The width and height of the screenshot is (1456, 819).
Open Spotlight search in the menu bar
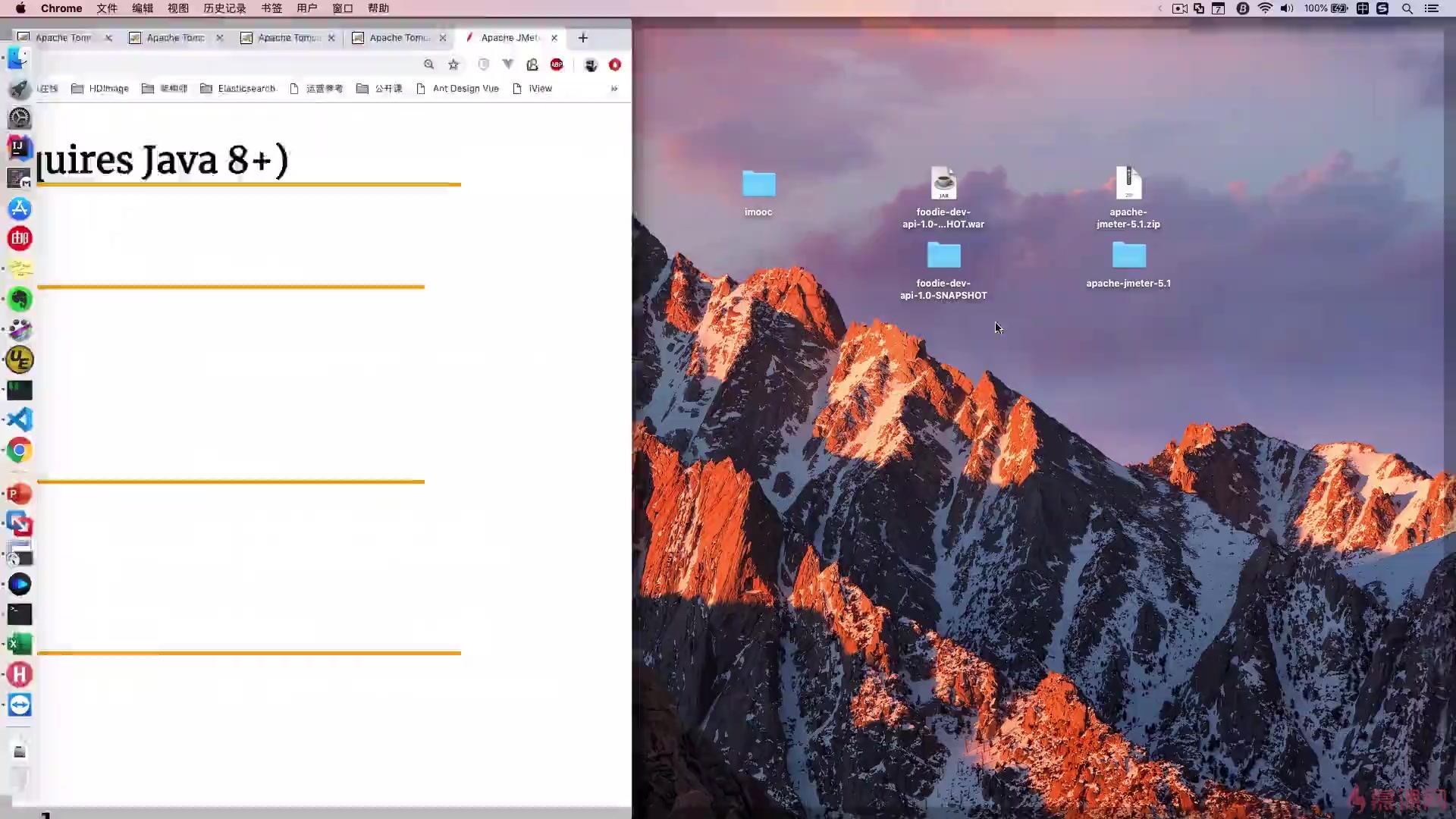coord(1407,8)
